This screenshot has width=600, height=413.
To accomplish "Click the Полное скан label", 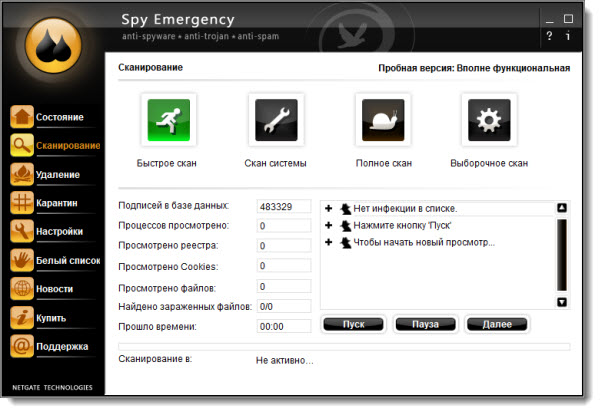I will 384,163.
